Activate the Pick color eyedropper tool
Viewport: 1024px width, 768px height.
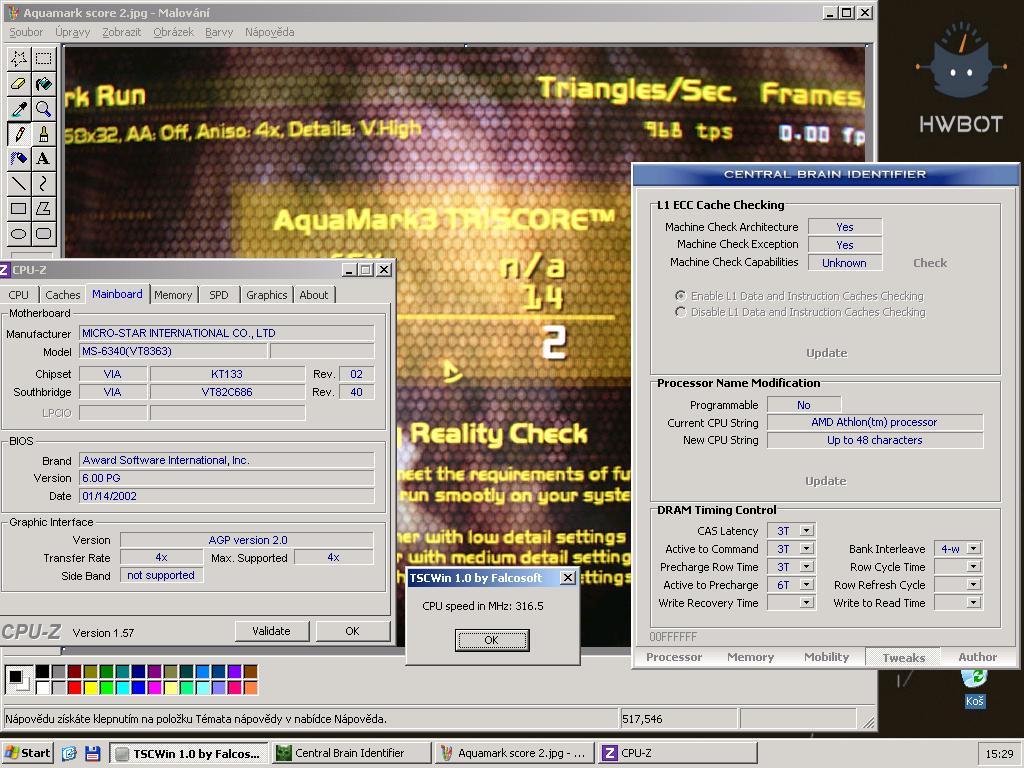[x=19, y=108]
